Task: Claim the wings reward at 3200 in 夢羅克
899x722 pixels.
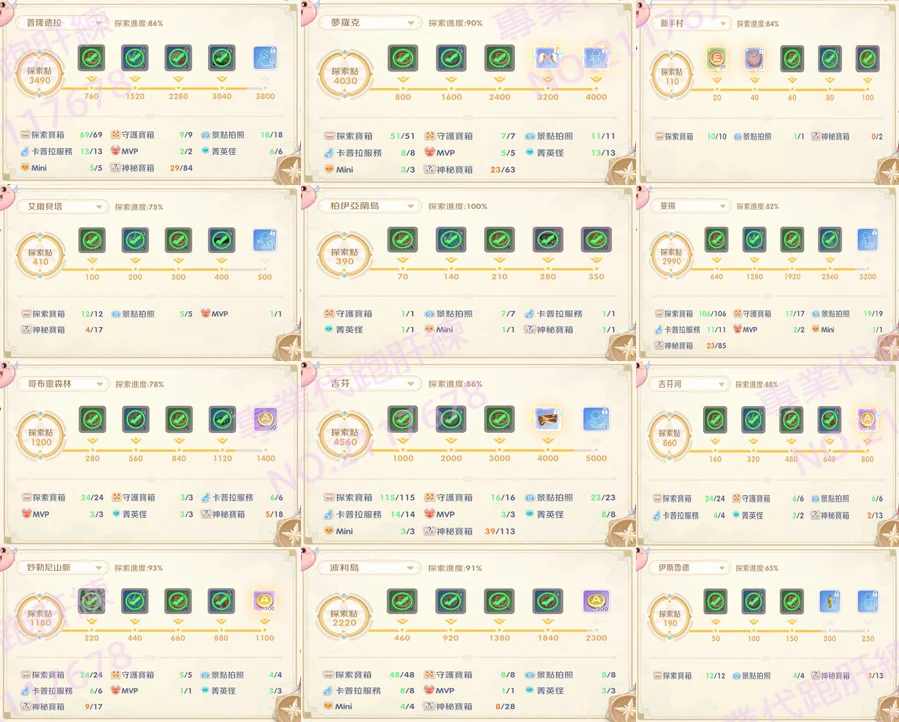Action: (547, 60)
